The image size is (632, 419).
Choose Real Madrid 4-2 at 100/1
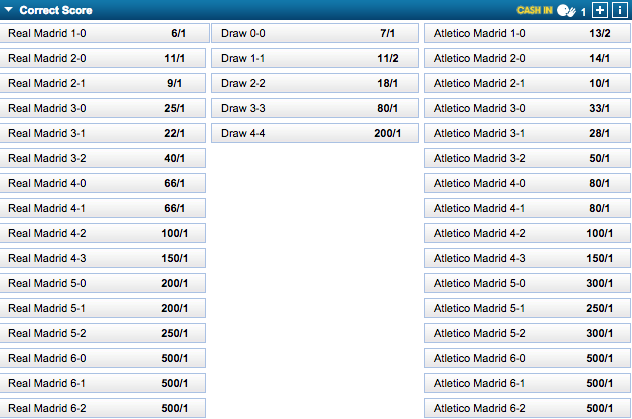[x=102, y=233]
